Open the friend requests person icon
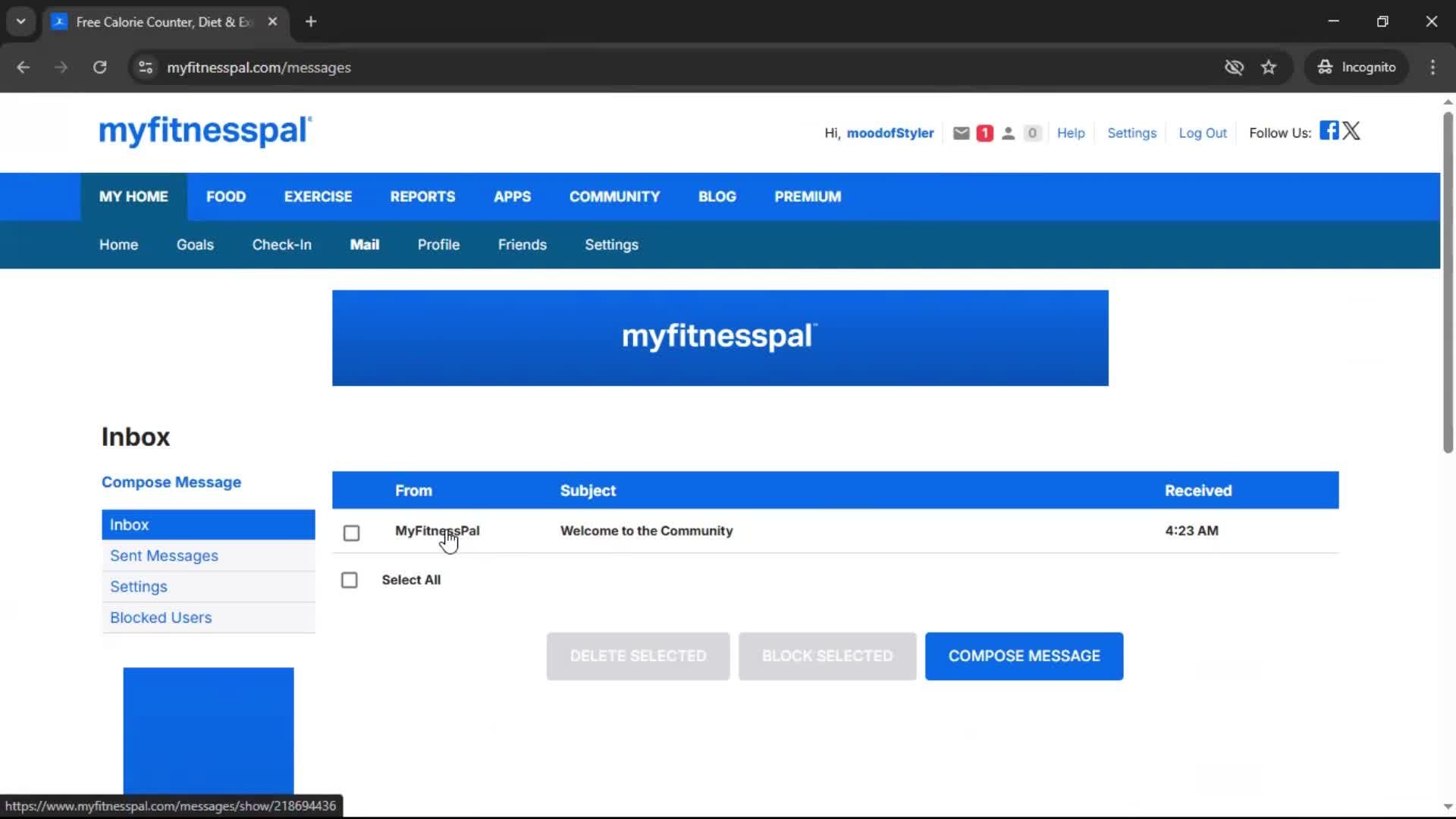The height and width of the screenshot is (819, 1456). pos(1008,133)
